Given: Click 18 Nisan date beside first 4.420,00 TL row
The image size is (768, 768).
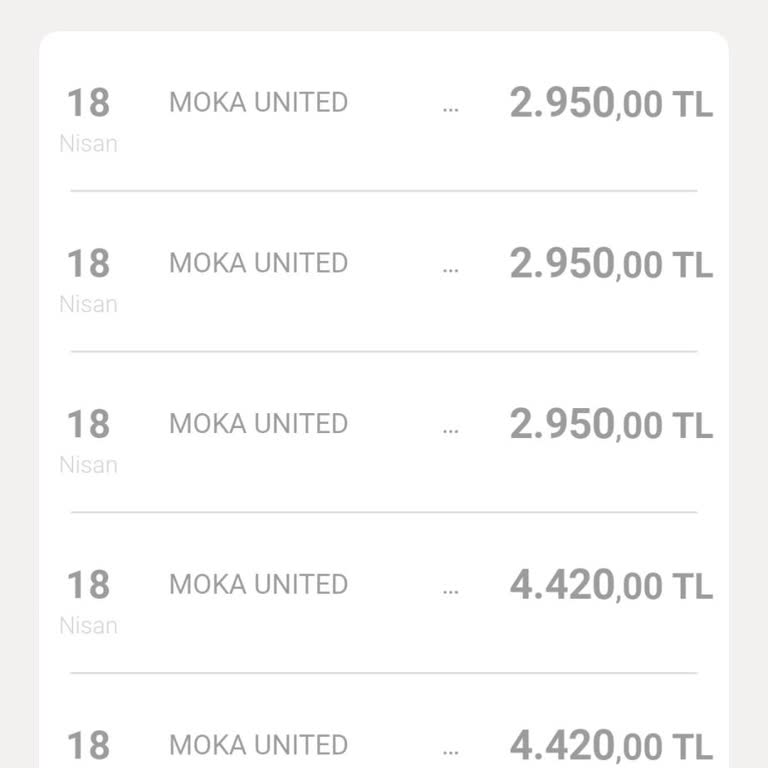Looking at the screenshot, I should (x=88, y=601).
